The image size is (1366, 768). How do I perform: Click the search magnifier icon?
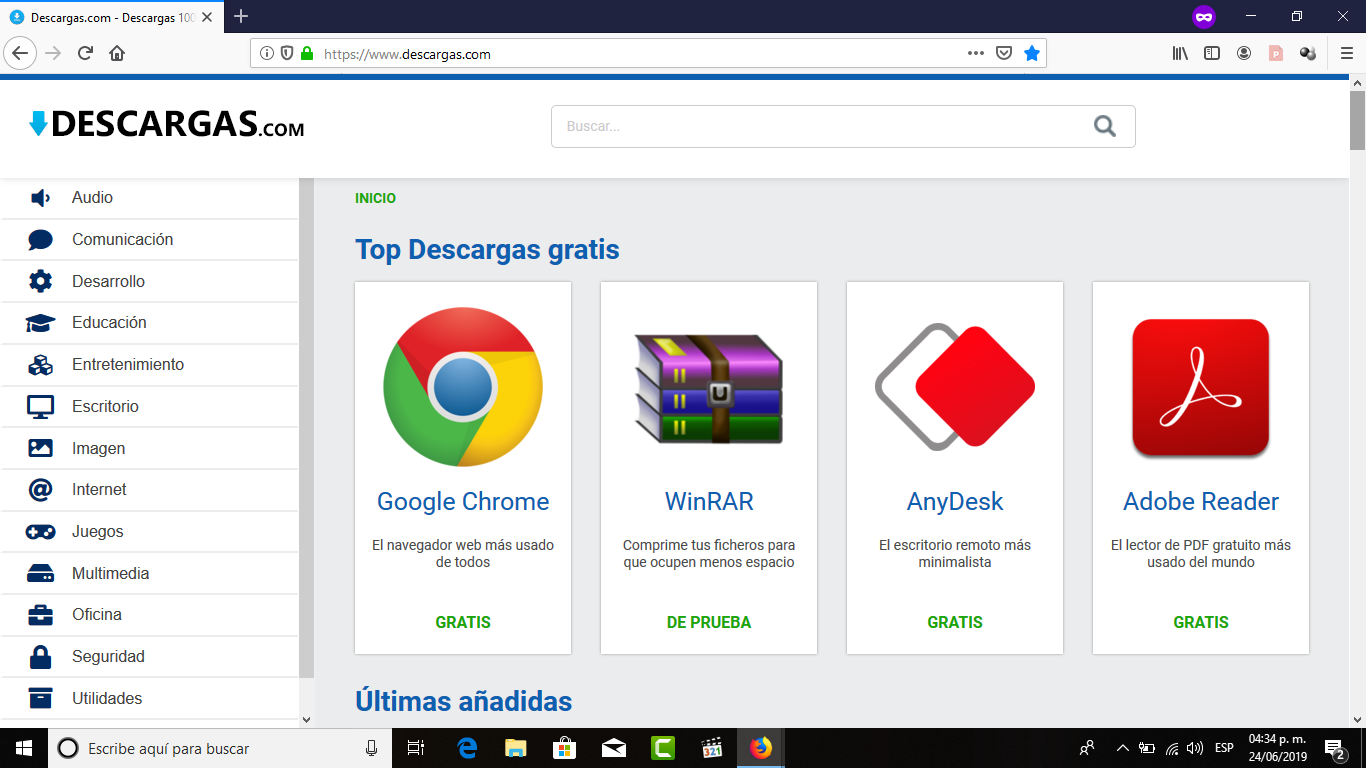tap(1104, 126)
